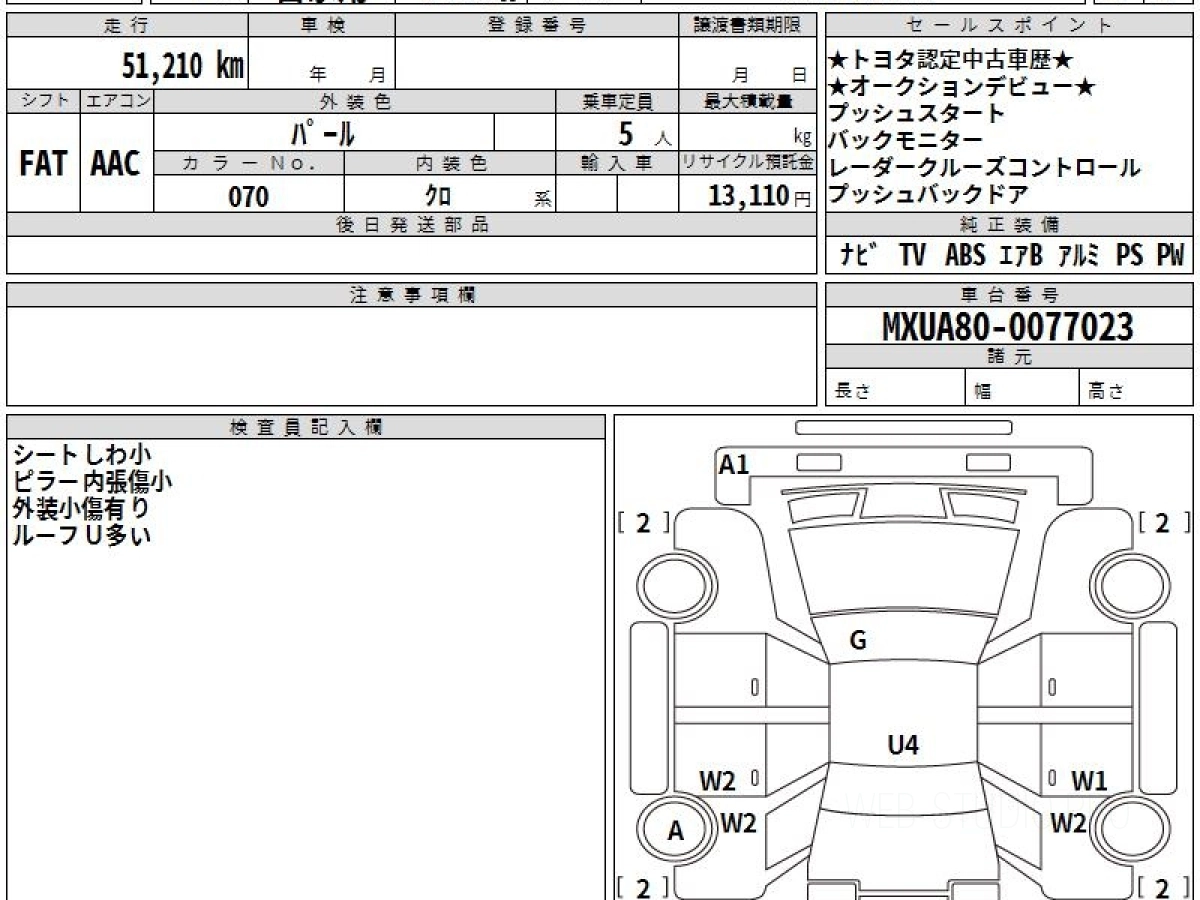
Task: Click the FAT shift value
Action: point(43,164)
